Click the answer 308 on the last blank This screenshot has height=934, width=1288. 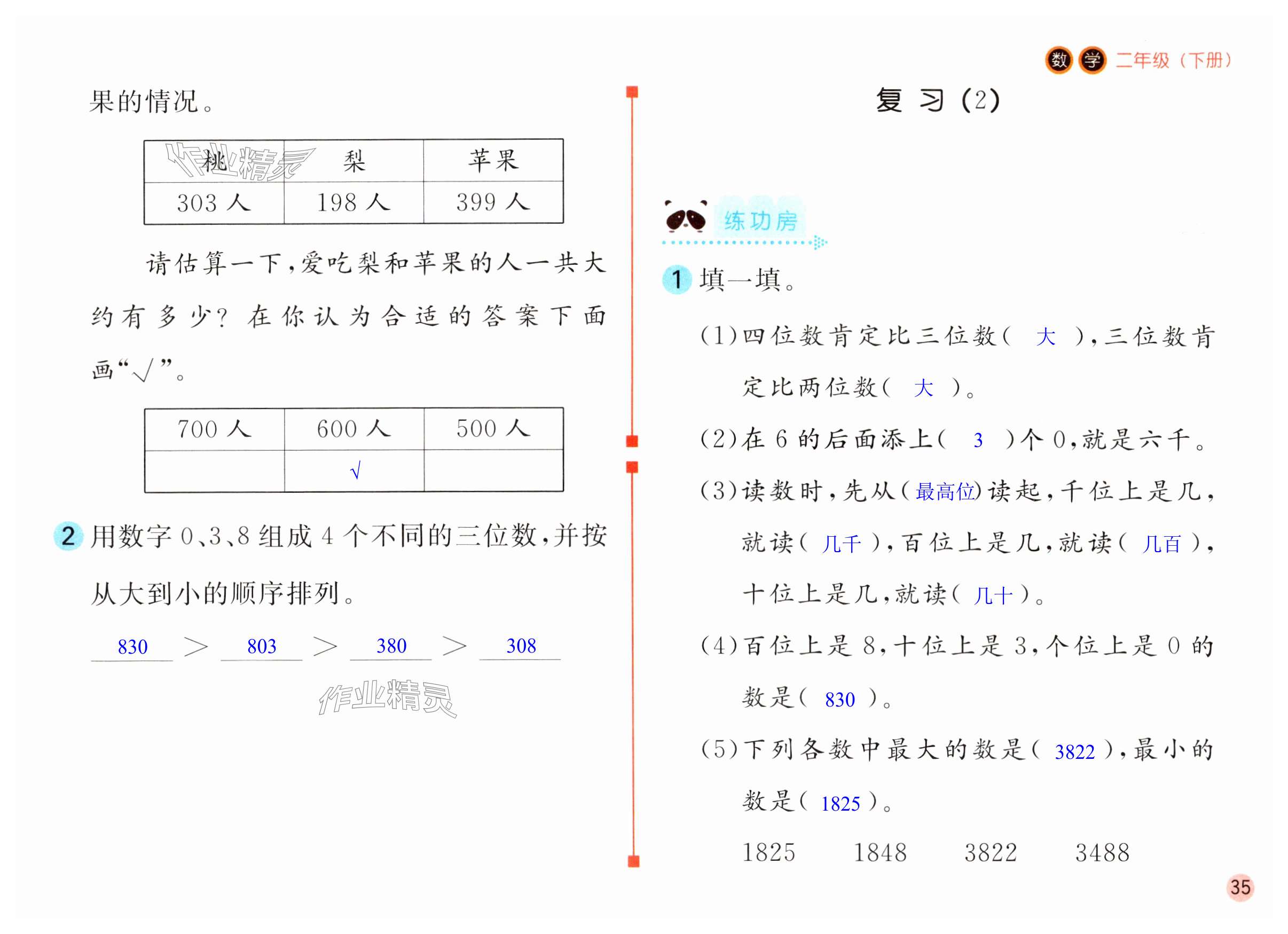point(521,646)
